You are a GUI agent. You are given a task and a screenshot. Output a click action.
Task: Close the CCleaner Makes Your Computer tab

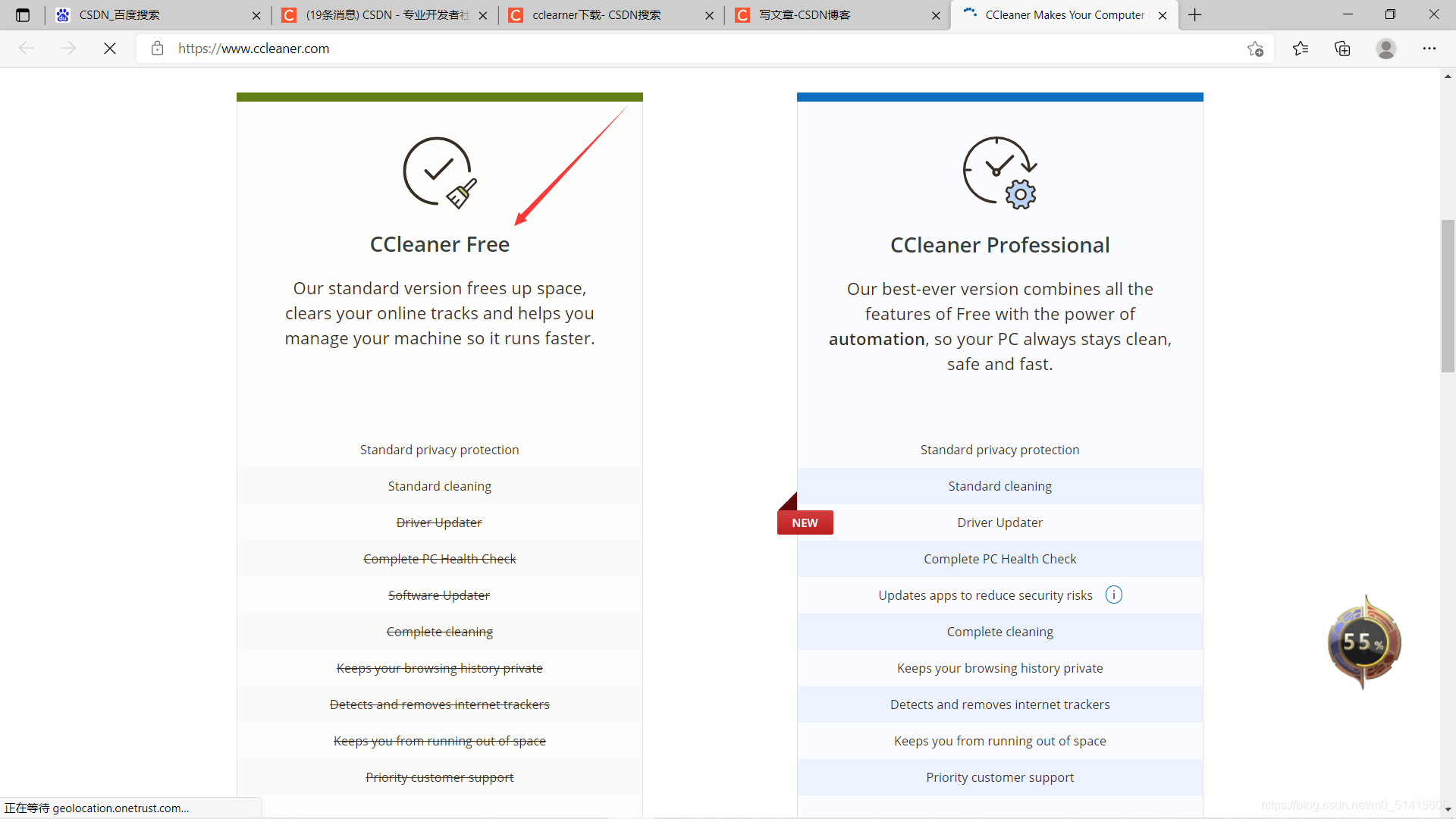[1163, 15]
